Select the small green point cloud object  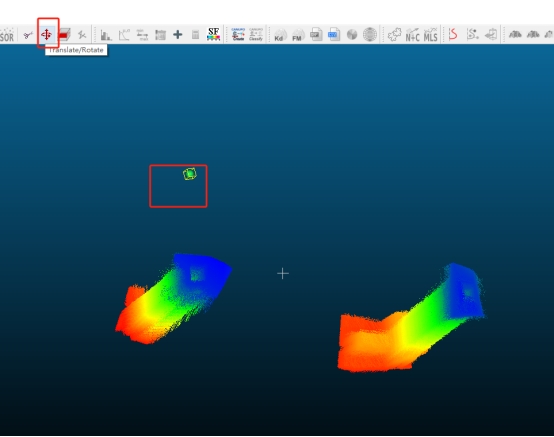190,174
